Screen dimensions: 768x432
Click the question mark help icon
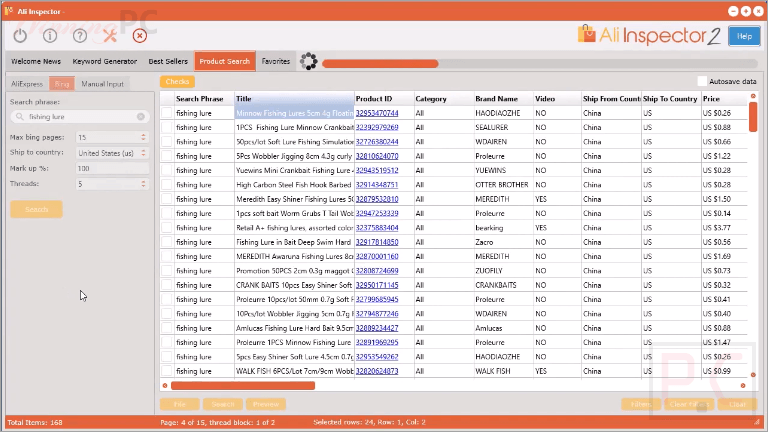[x=80, y=35]
